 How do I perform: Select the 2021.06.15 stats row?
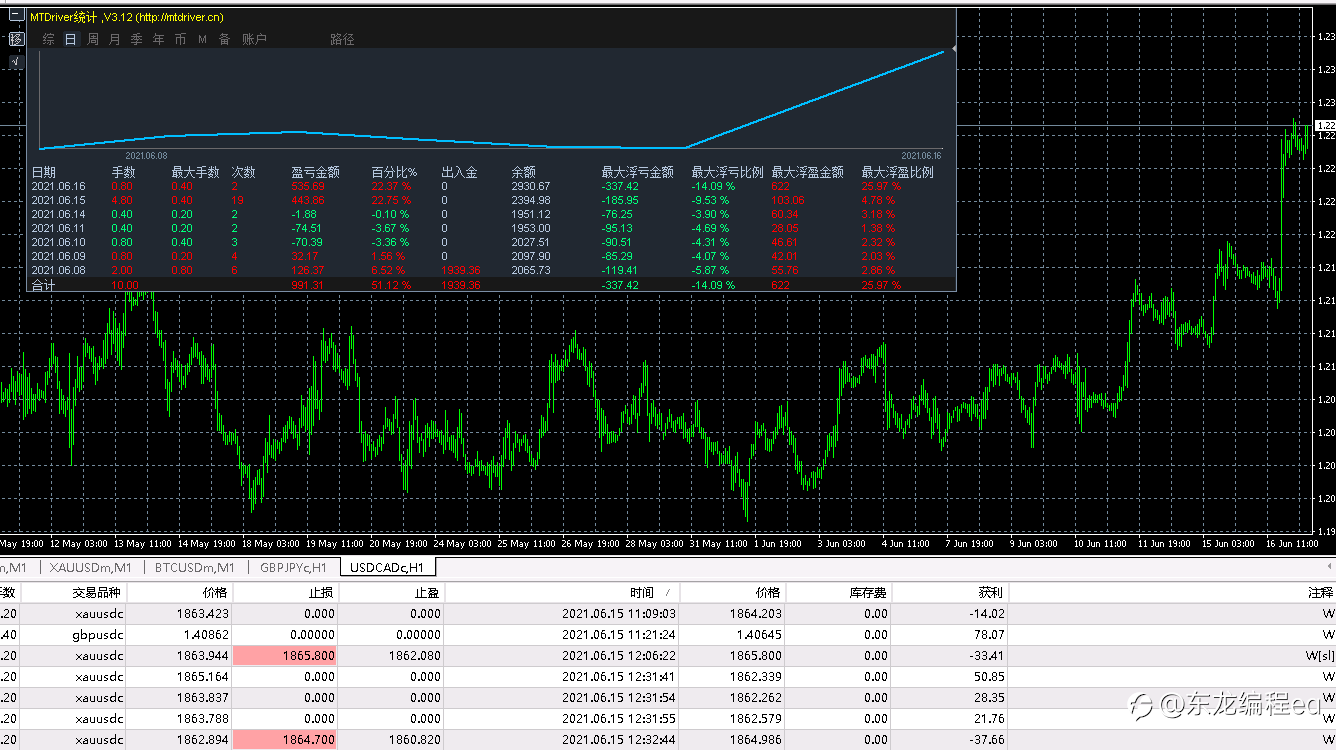tap(490, 200)
